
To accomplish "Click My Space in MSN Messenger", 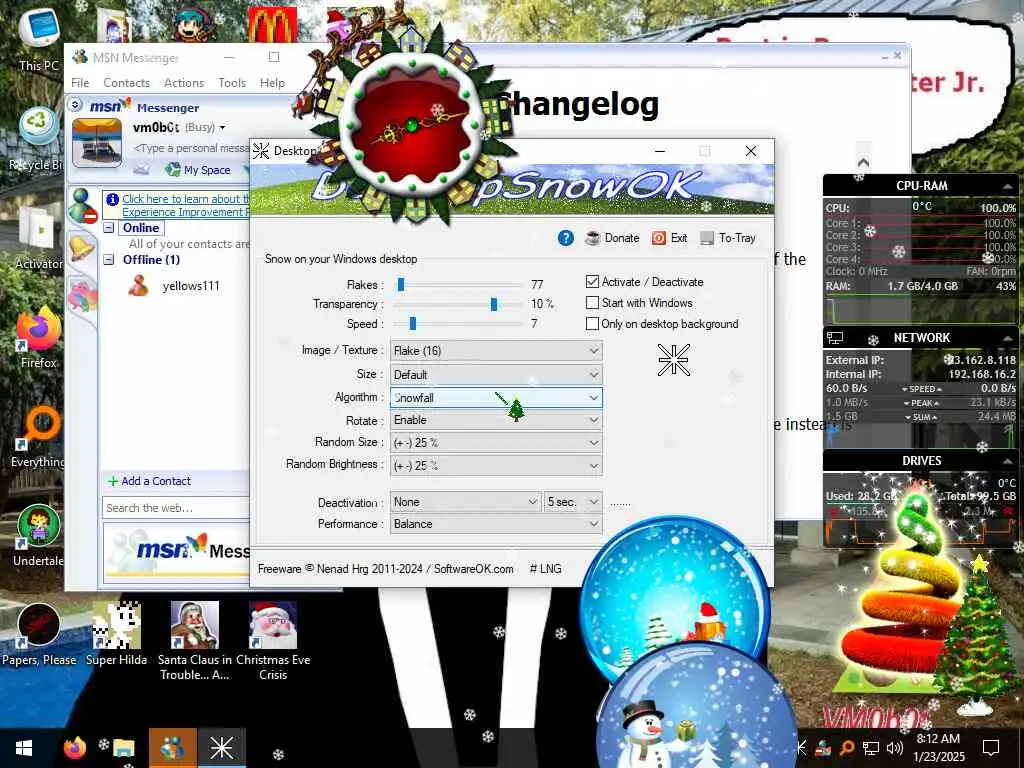I will [199, 170].
